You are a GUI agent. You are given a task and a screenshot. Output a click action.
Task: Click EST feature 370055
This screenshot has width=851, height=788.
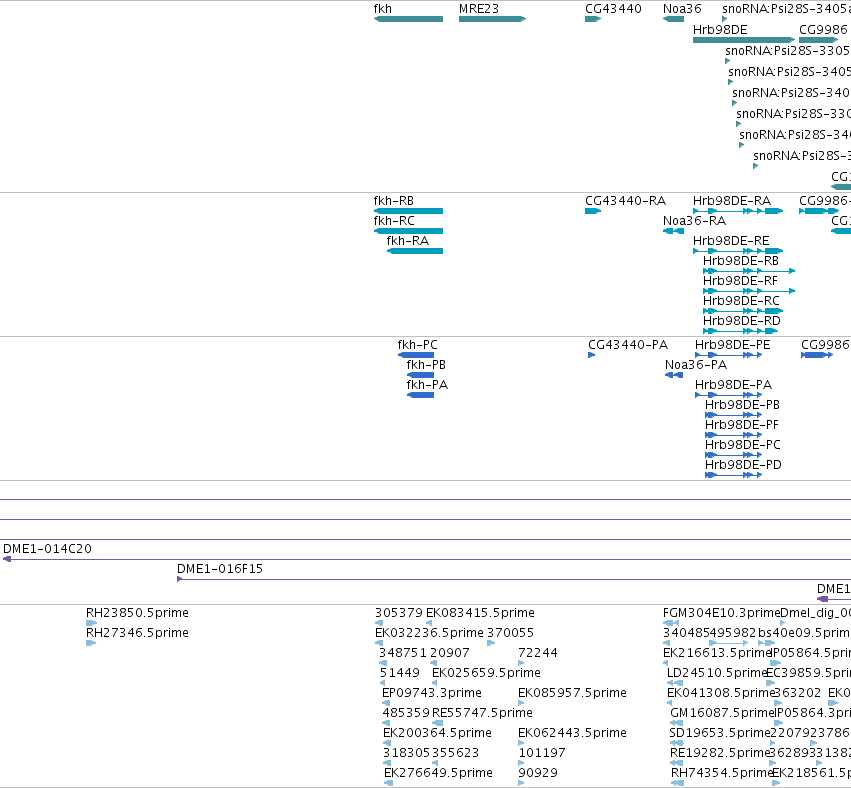[x=491, y=643]
